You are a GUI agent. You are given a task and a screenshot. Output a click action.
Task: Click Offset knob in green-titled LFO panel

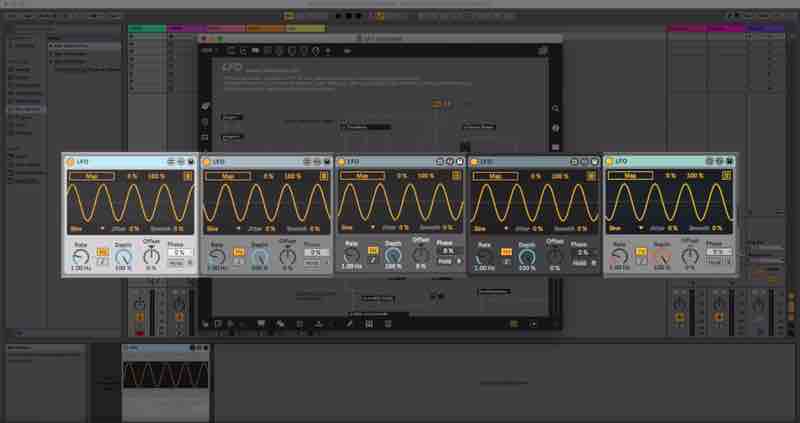[690, 256]
